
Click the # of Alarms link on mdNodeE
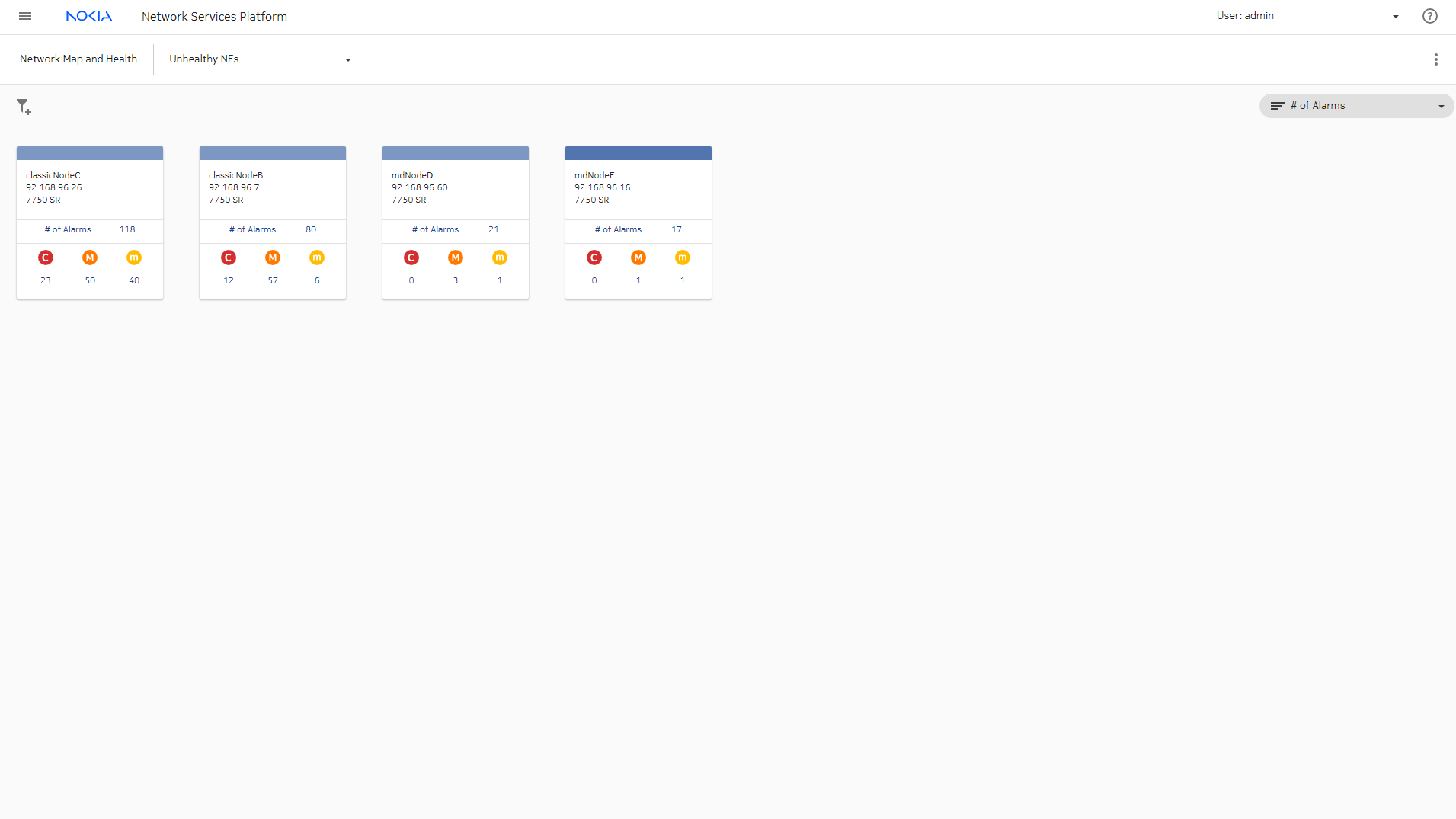pyautogui.click(x=618, y=229)
